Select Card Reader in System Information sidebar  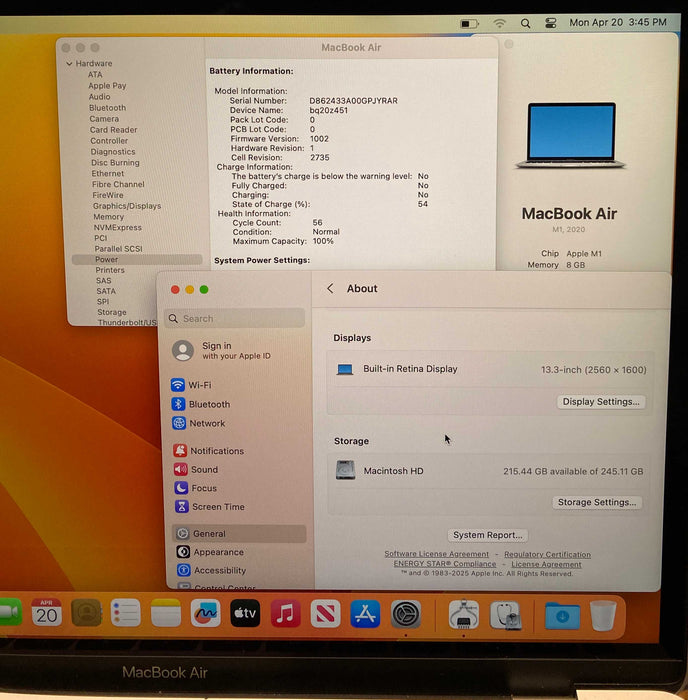(113, 130)
